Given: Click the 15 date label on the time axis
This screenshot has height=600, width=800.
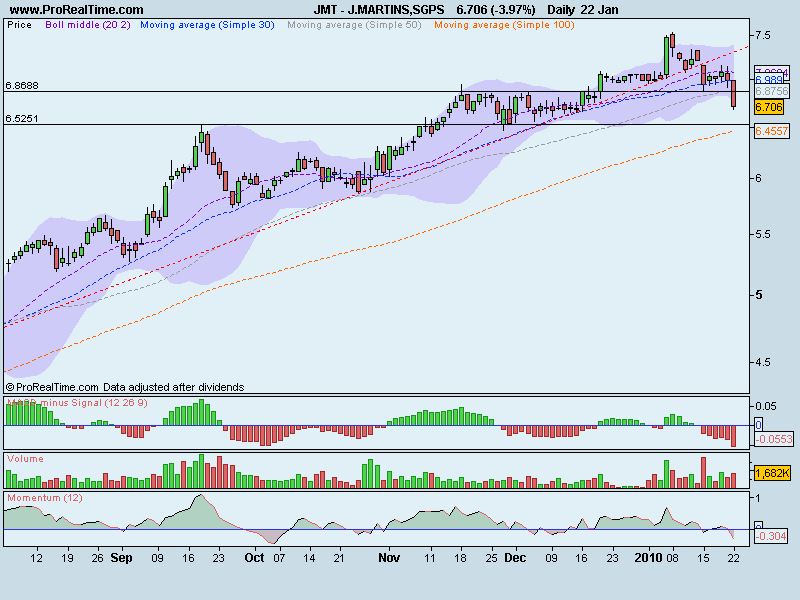Looking at the screenshot, I should point(703,558).
